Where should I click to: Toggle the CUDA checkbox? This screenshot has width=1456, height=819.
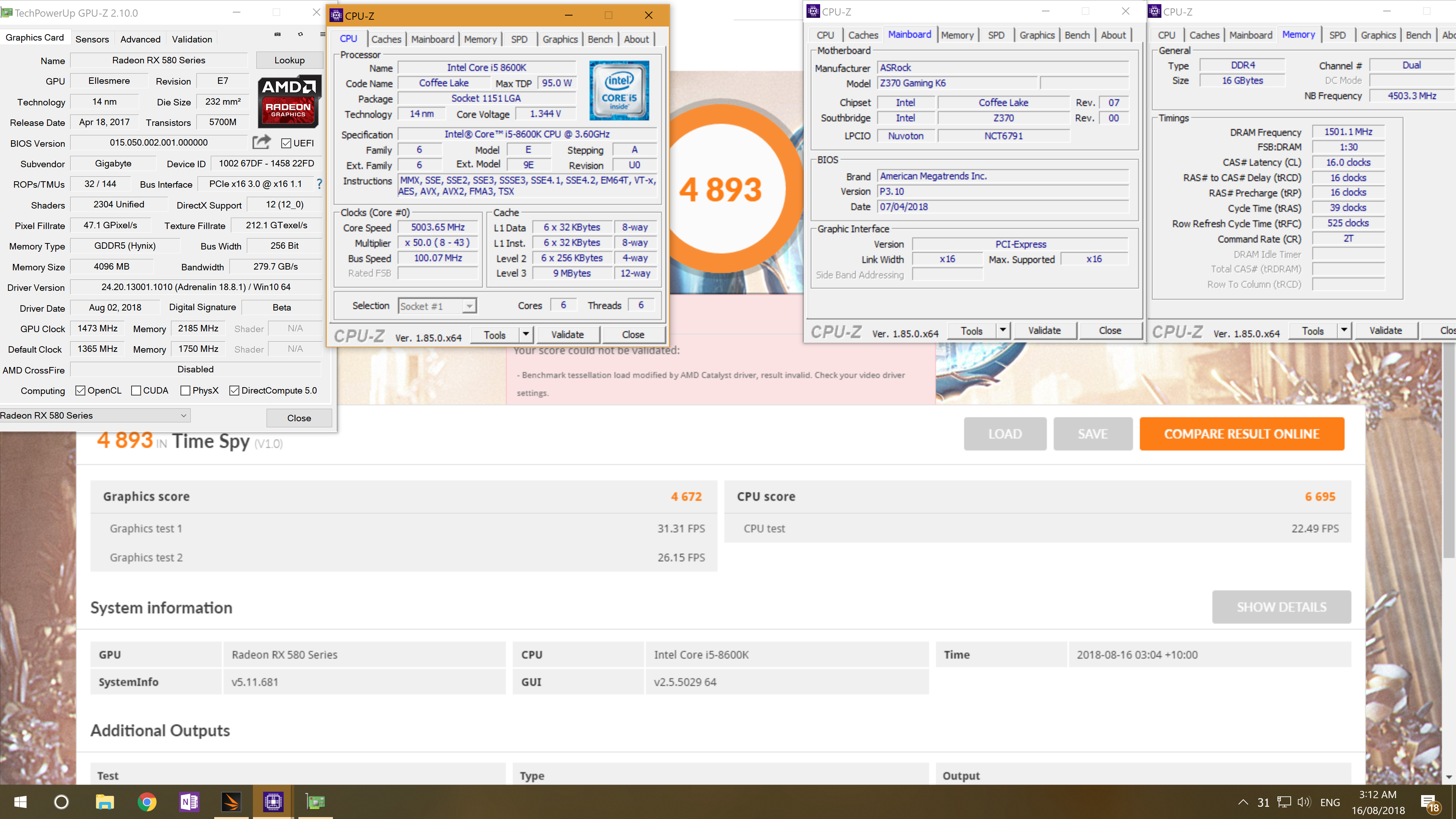click(x=136, y=391)
